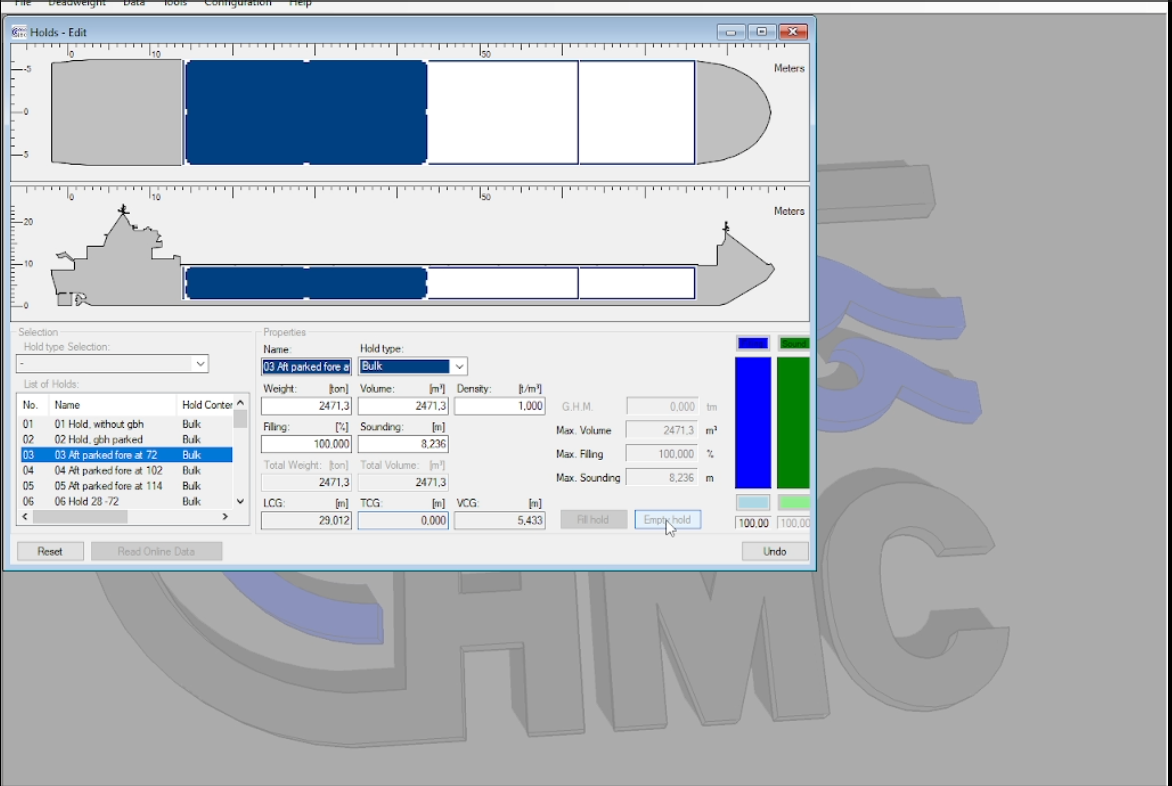The image size is (1172, 786).
Task: Click the Reset button
Action: (x=50, y=551)
